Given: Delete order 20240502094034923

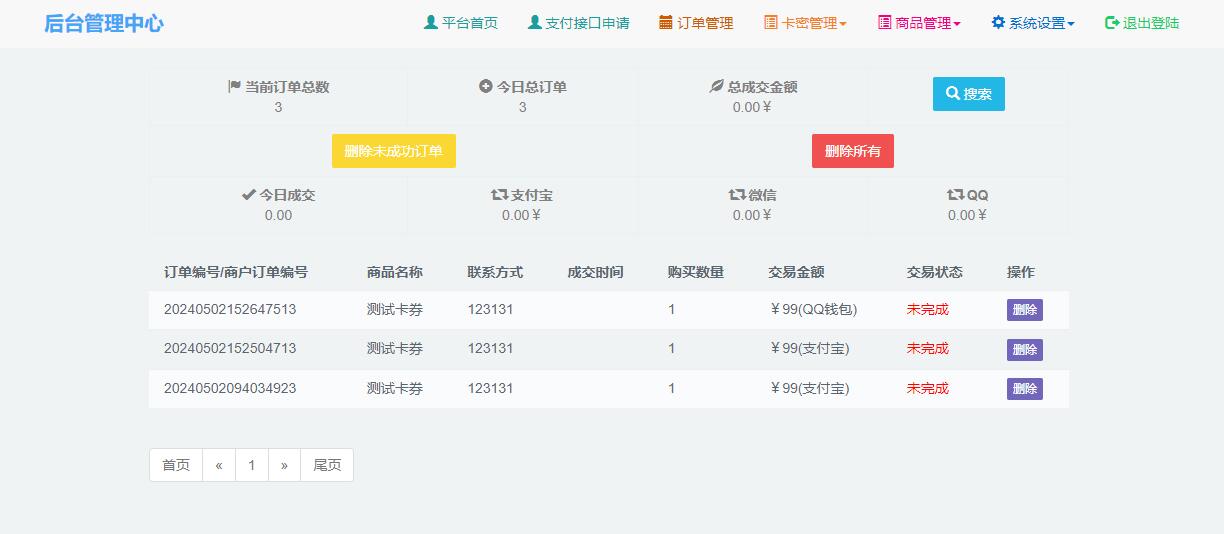Looking at the screenshot, I should tap(1024, 389).
